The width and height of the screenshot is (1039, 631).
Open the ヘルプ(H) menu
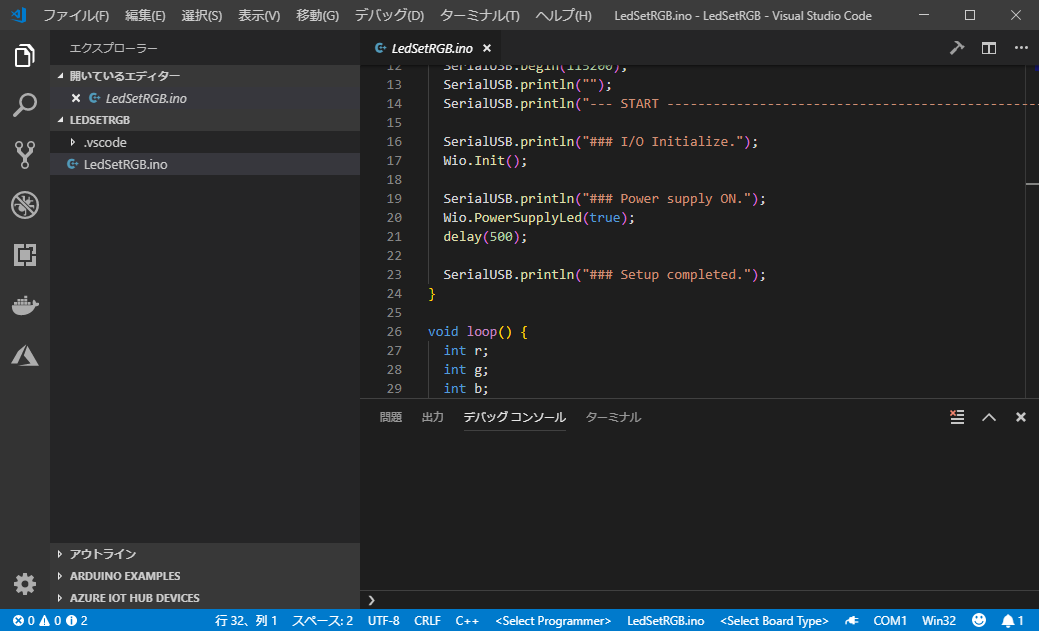563,15
